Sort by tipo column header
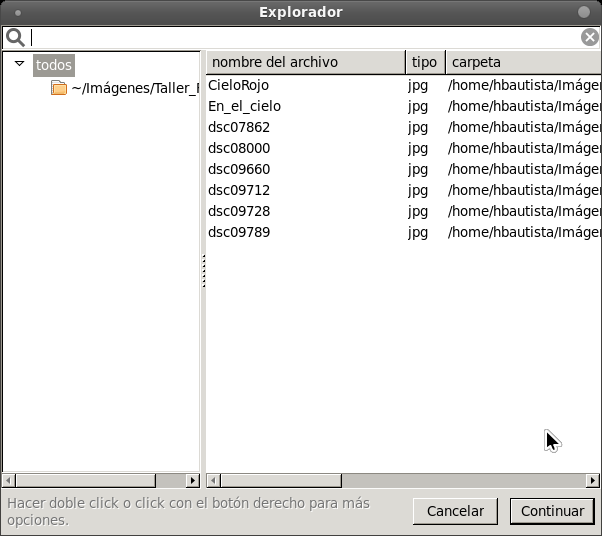The width and height of the screenshot is (602, 536). click(x=425, y=62)
